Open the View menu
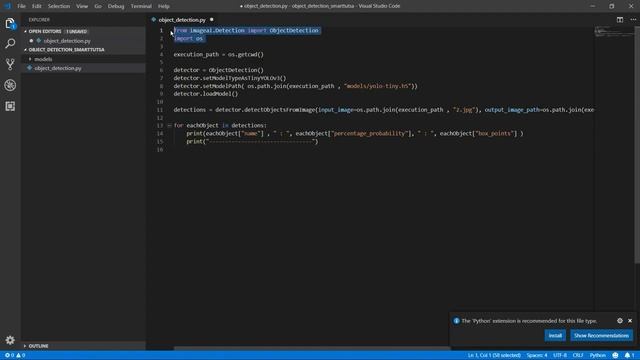The height and width of the screenshot is (360, 640). click(x=82, y=6)
